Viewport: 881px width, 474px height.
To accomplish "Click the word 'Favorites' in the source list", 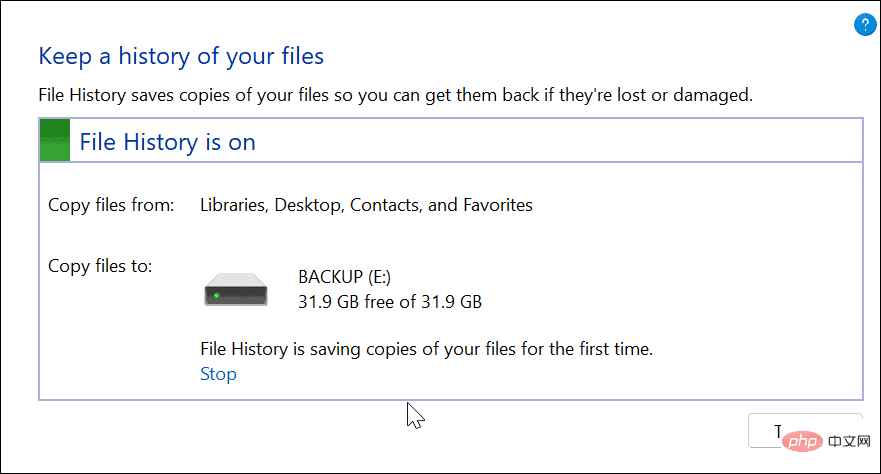I will pyautogui.click(x=498, y=205).
